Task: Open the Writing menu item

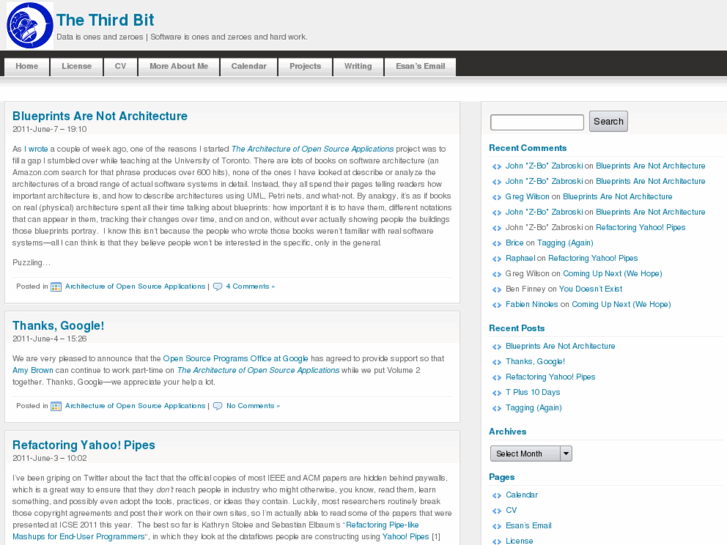Action: coord(358,66)
